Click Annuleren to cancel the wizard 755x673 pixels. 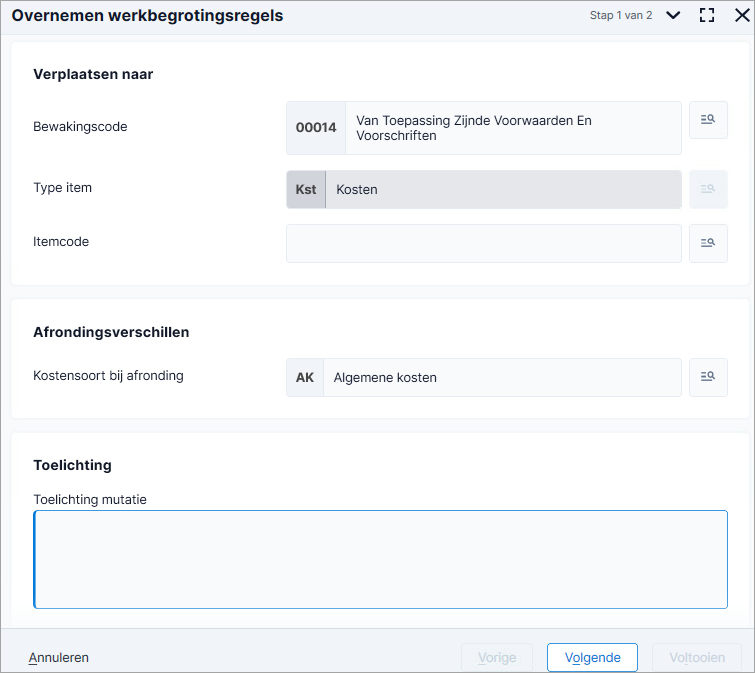(58, 657)
